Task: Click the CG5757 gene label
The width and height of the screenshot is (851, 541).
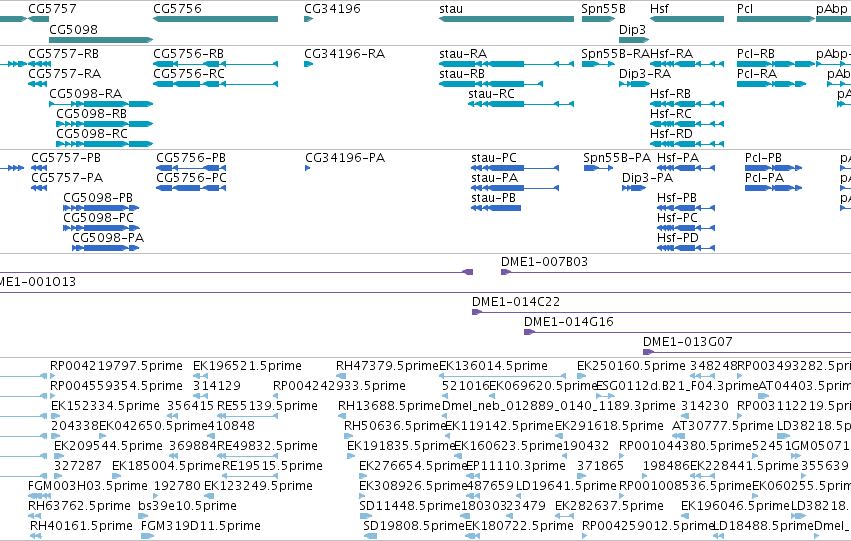Action: pyautogui.click(x=52, y=9)
